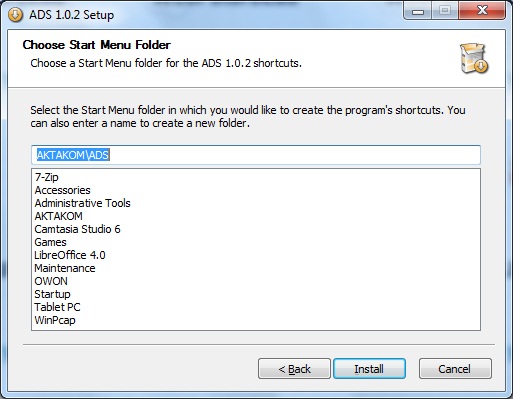Image resolution: width=513 pixels, height=399 pixels.
Task: Cancel the ADS setup
Action: point(455,369)
